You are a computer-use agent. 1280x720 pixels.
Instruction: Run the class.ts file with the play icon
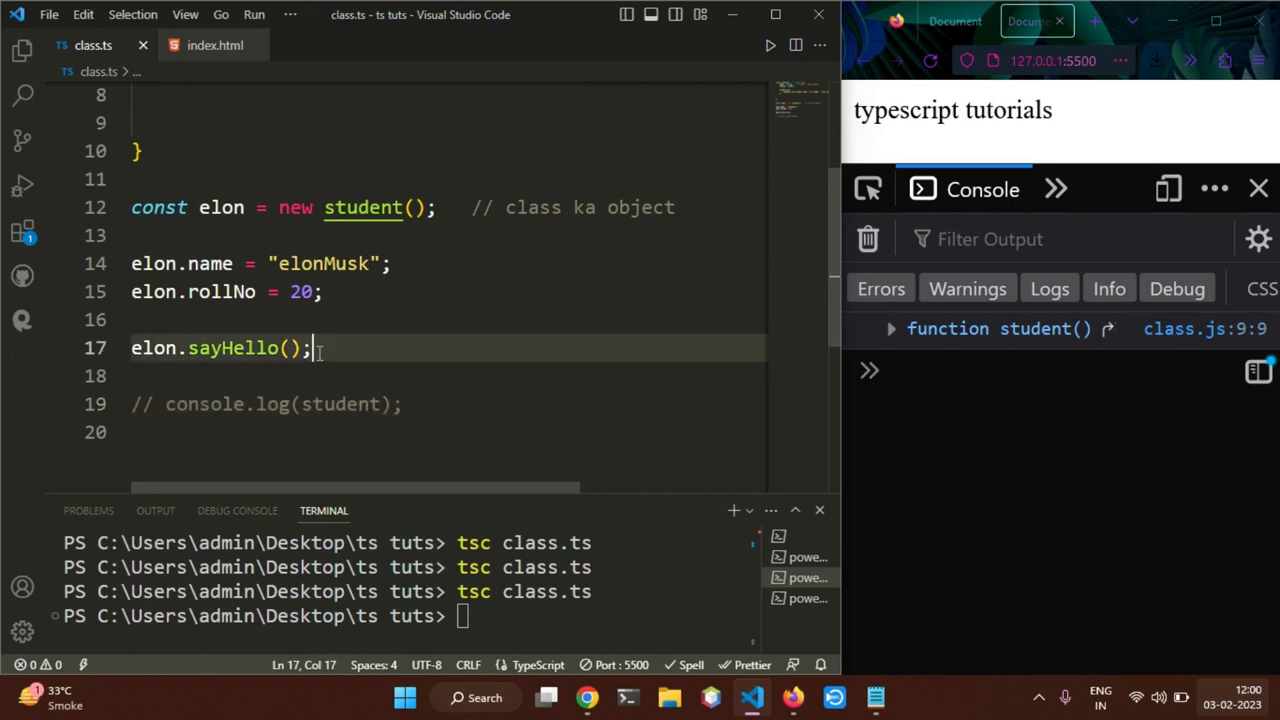[x=770, y=45]
